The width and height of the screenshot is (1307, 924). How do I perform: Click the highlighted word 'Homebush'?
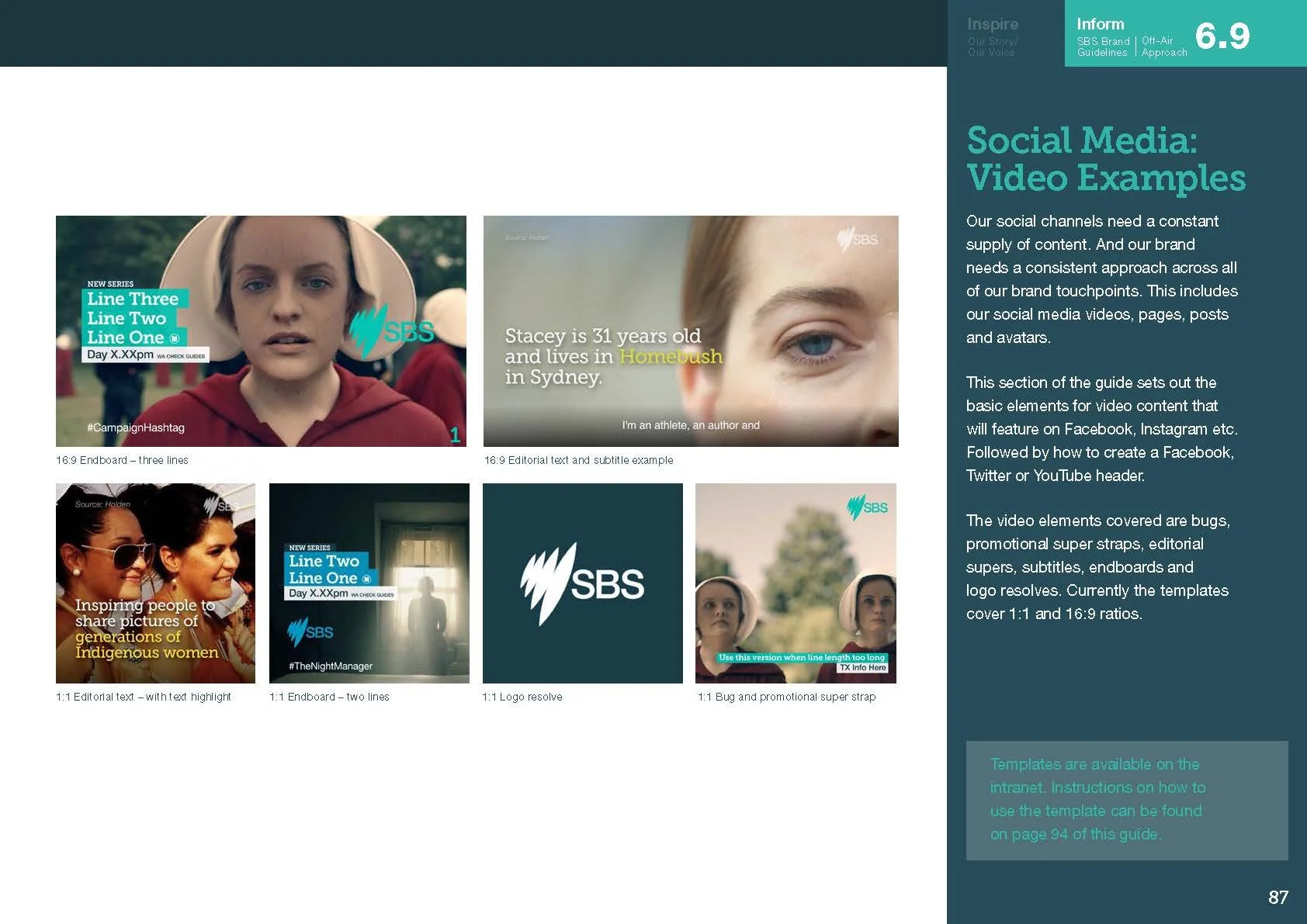[x=671, y=356]
